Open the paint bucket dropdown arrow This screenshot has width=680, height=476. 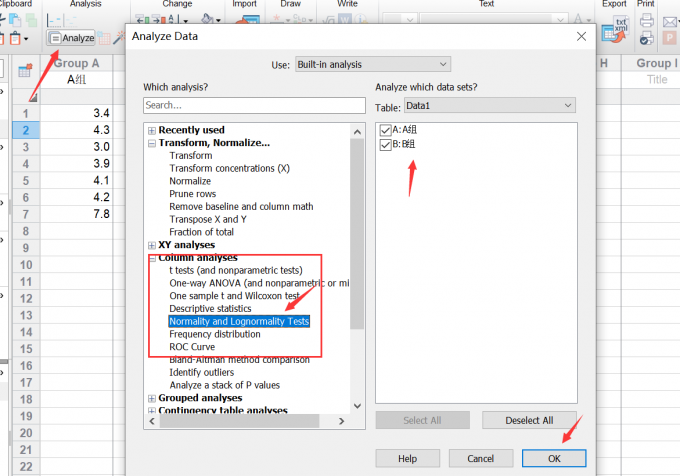[x=218, y=20]
